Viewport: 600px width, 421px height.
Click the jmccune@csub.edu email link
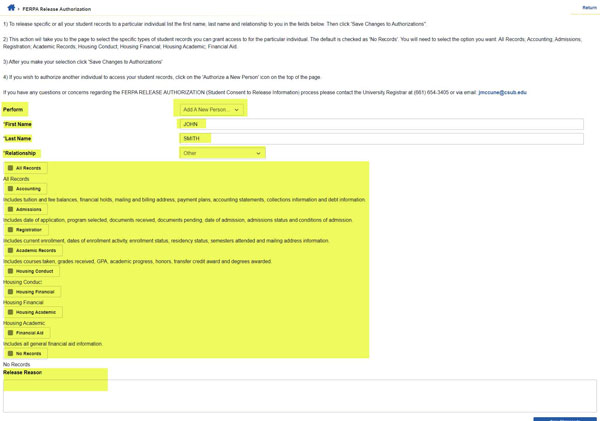(502, 92)
